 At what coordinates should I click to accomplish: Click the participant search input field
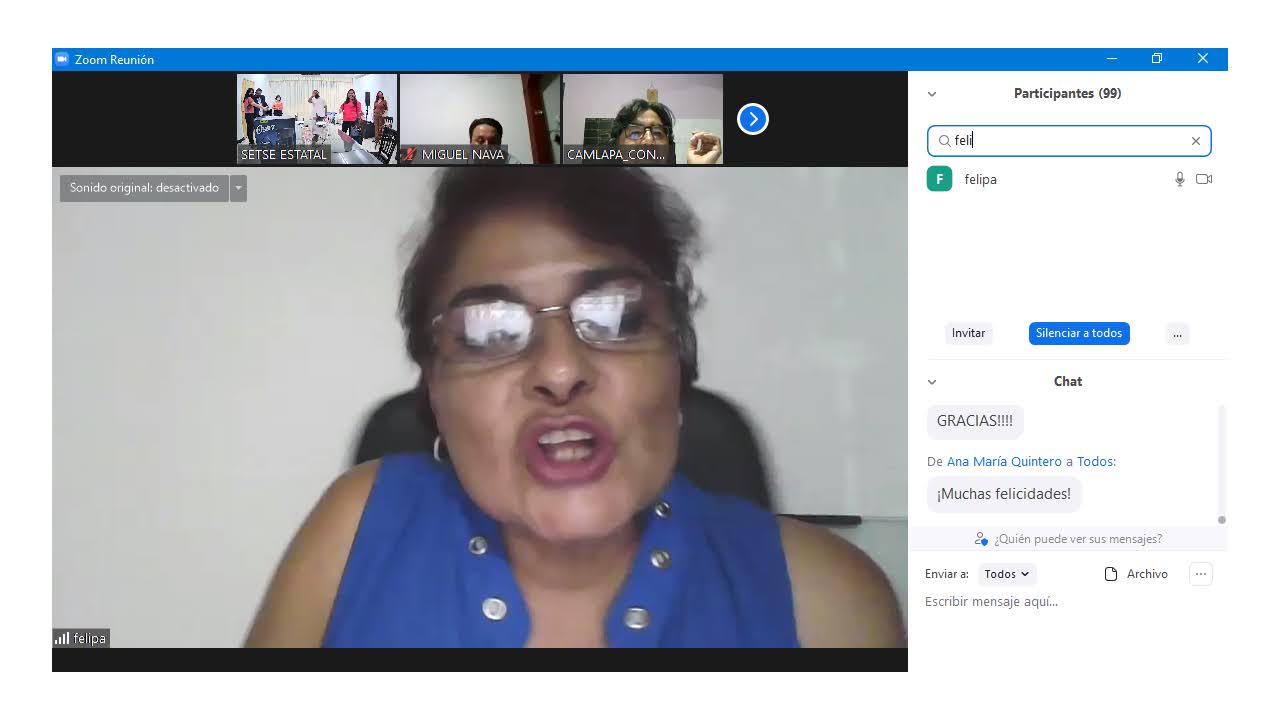coord(1069,141)
